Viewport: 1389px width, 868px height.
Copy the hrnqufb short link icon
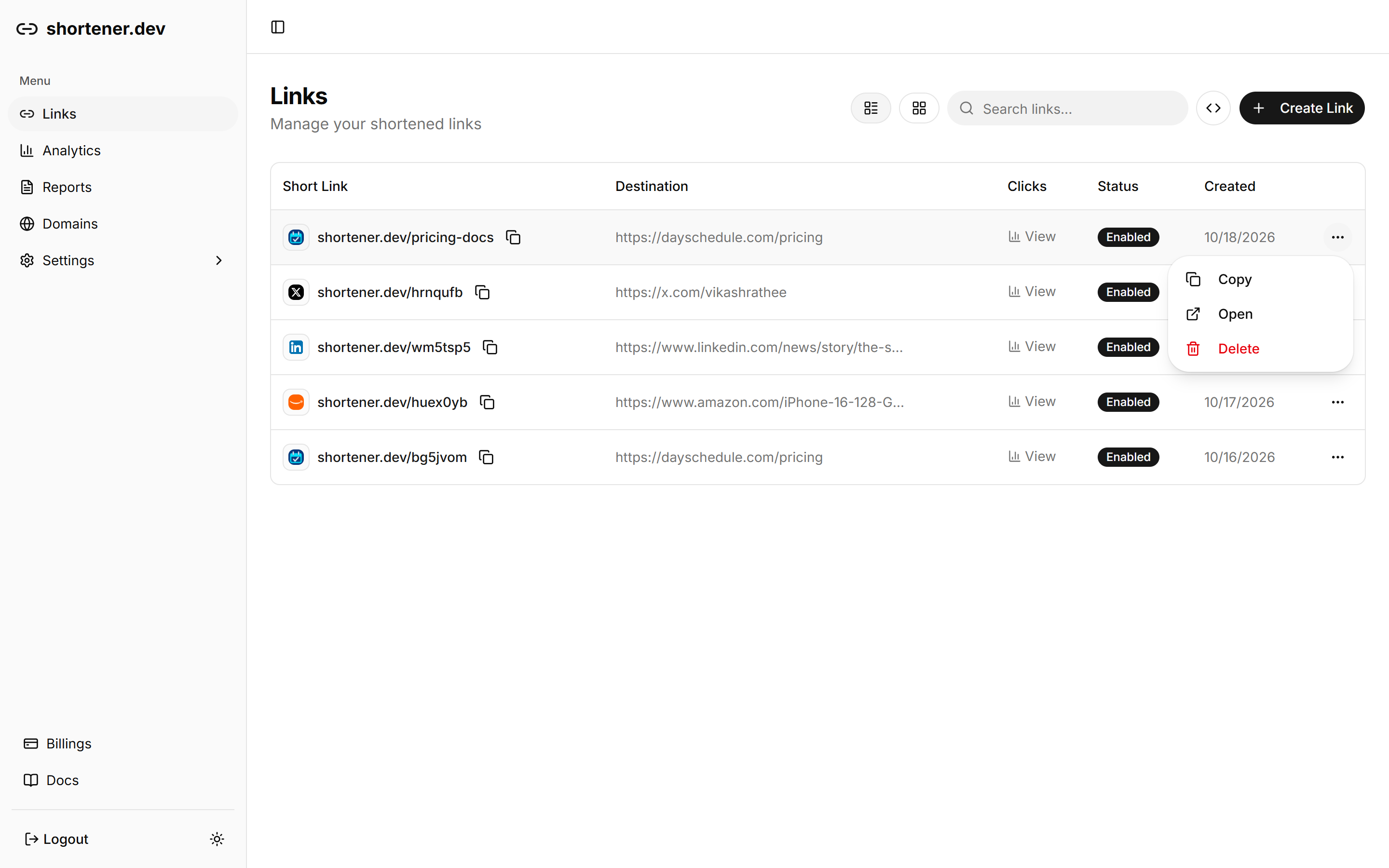[x=482, y=292]
